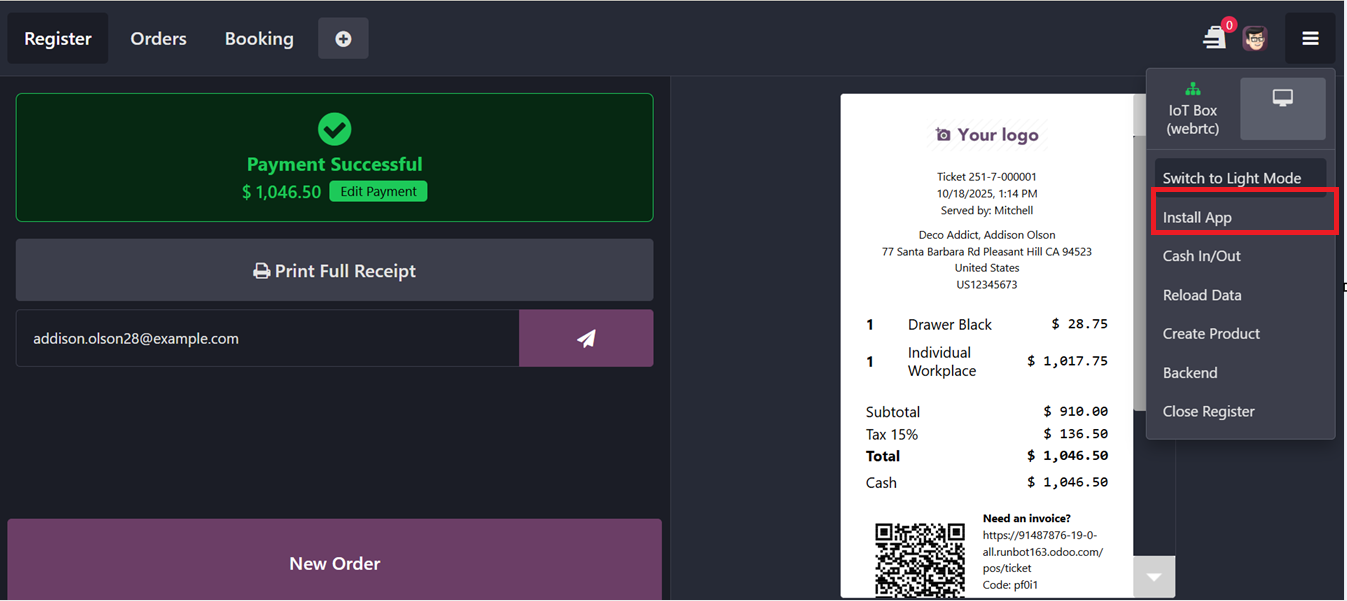Viewport: 1347px width, 601px height.
Task: Select Cash In/Out menu entry
Action: point(1240,256)
